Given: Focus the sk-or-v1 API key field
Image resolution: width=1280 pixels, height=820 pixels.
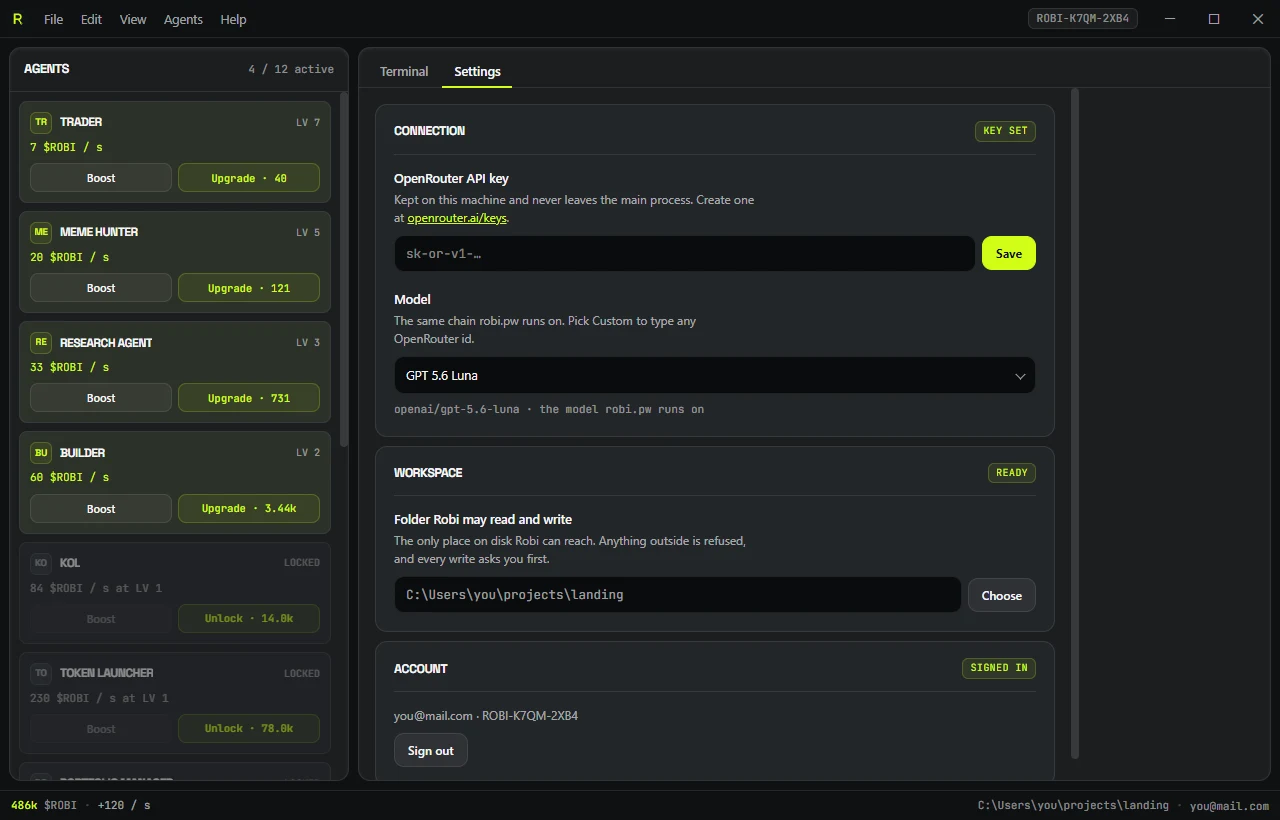Looking at the screenshot, I should [x=685, y=253].
